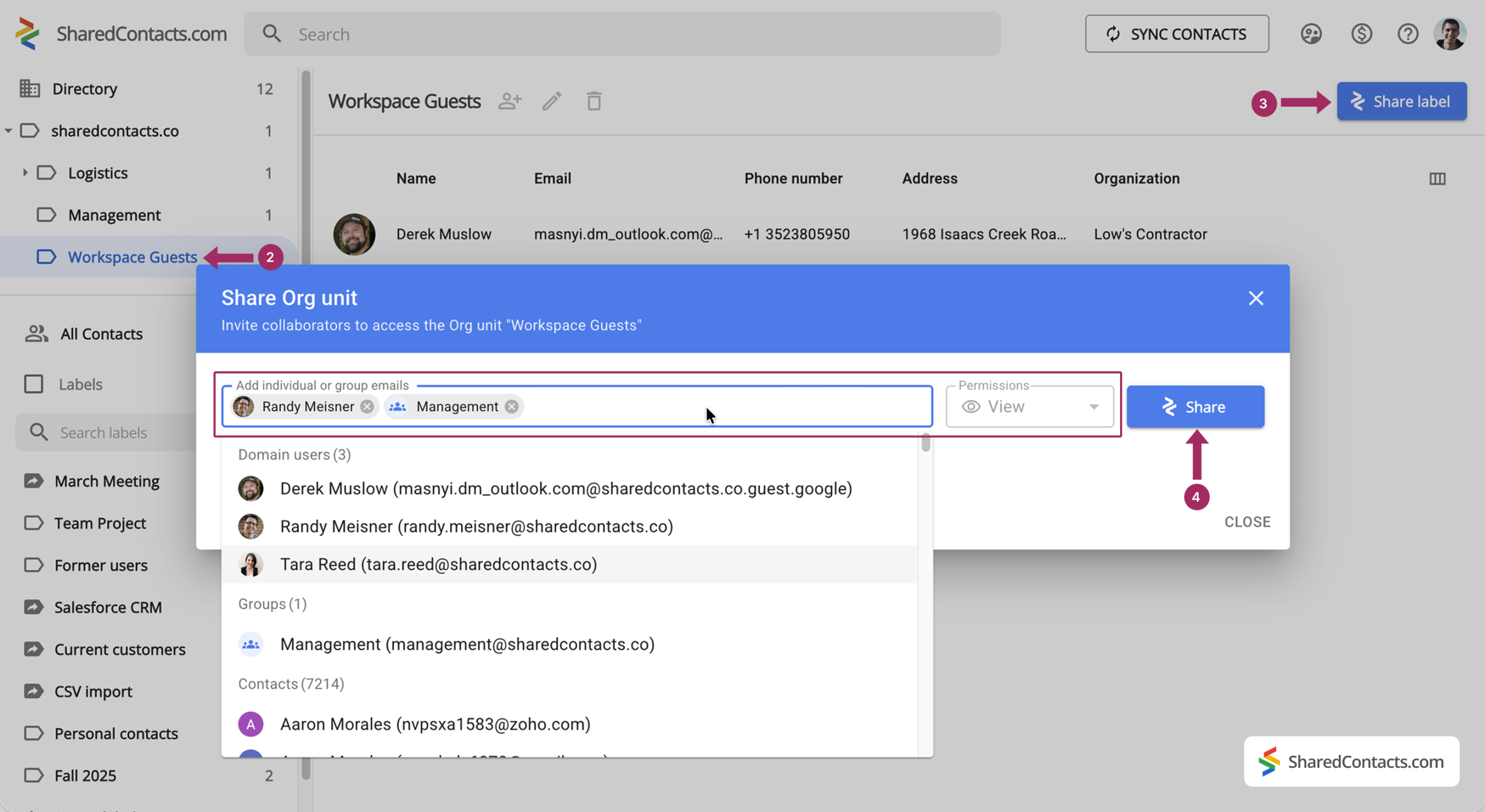The height and width of the screenshot is (812, 1485).
Task: Open the billing dollar icon
Action: point(1361,34)
